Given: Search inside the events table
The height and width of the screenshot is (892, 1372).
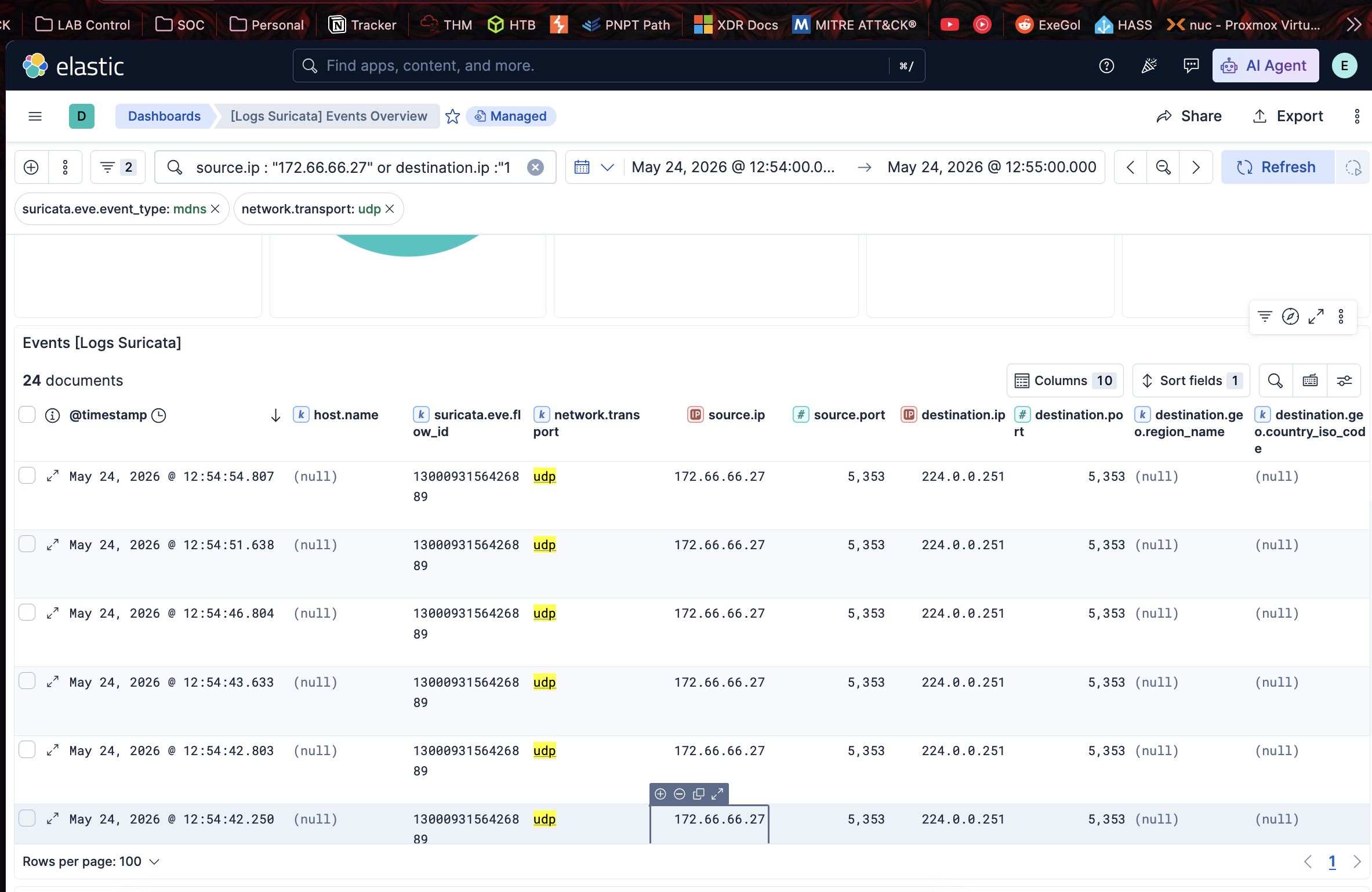Looking at the screenshot, I should [1275, 380].
